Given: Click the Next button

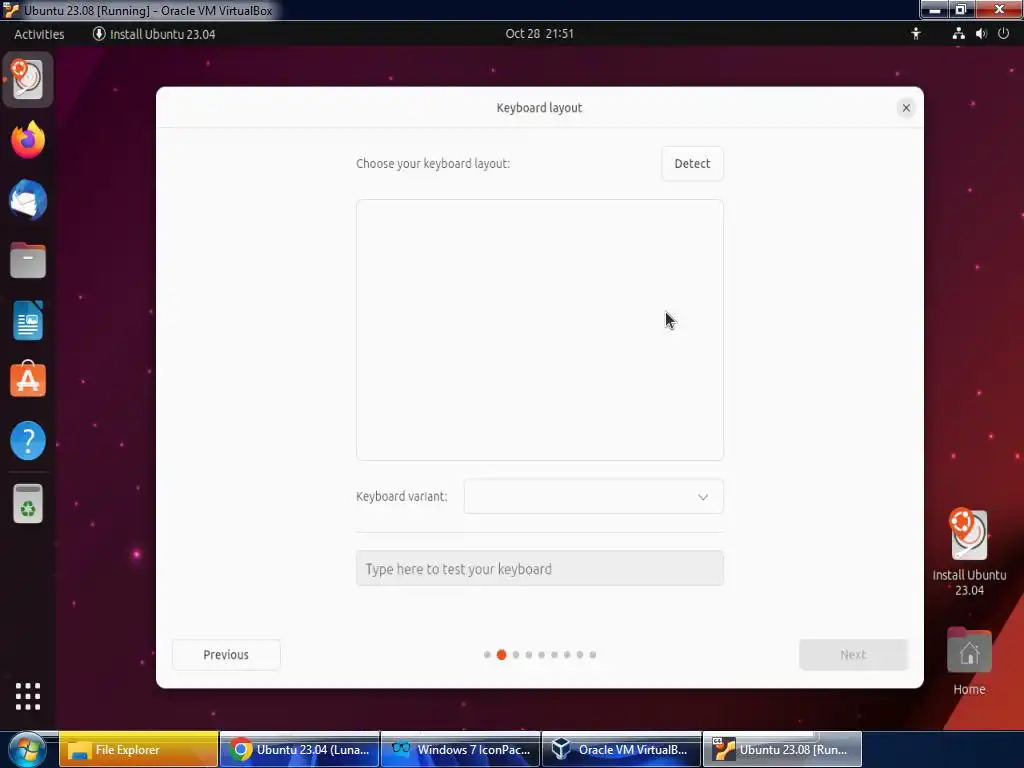Looking at the screenshot, I should coord(853,654).
